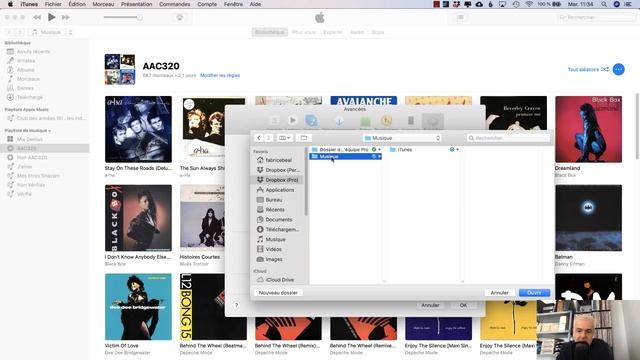
Task: Open I Don't Know Anybody Else album
Action: (138, 218)
